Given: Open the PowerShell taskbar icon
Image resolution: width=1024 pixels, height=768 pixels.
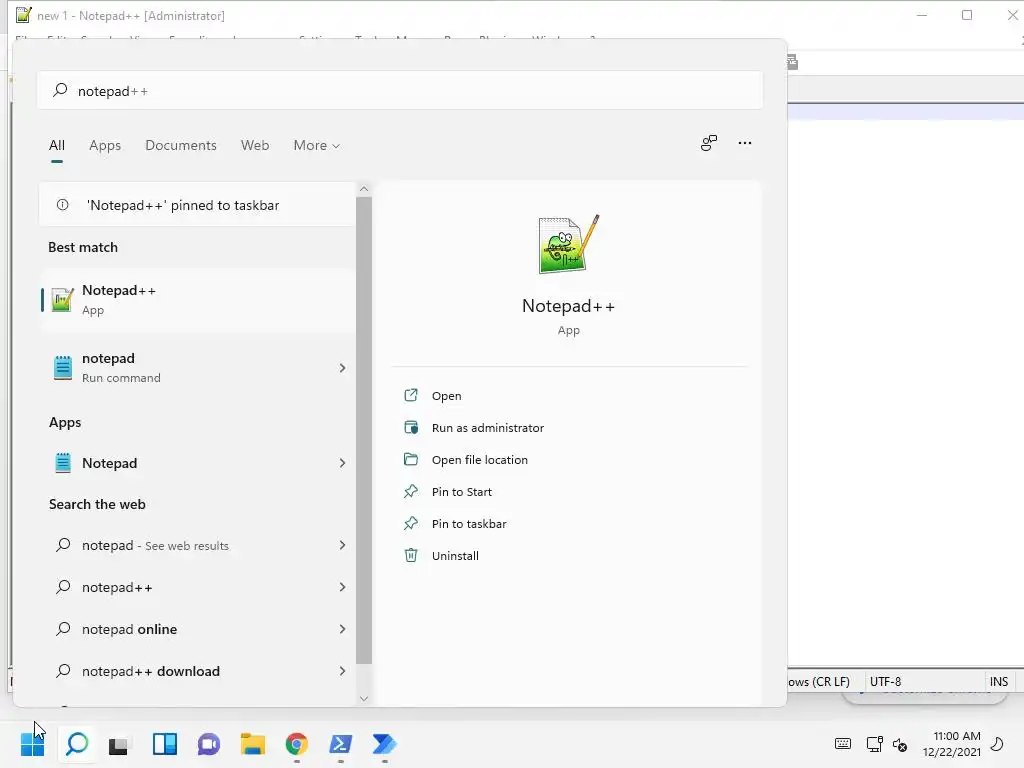Looking at the screenshot, I should point(340,744).
